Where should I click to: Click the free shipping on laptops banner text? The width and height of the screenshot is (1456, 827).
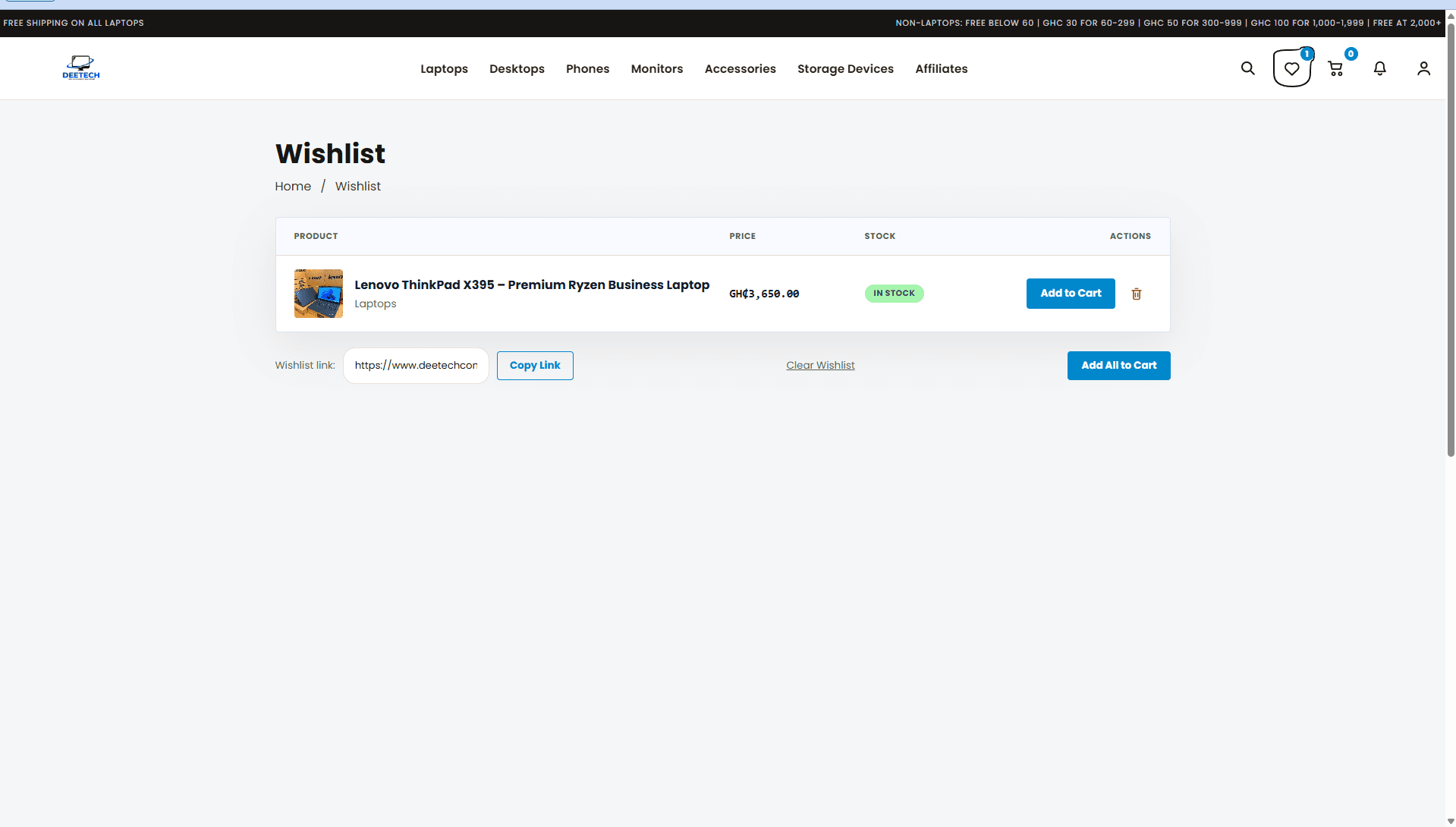tap(74, 23)
